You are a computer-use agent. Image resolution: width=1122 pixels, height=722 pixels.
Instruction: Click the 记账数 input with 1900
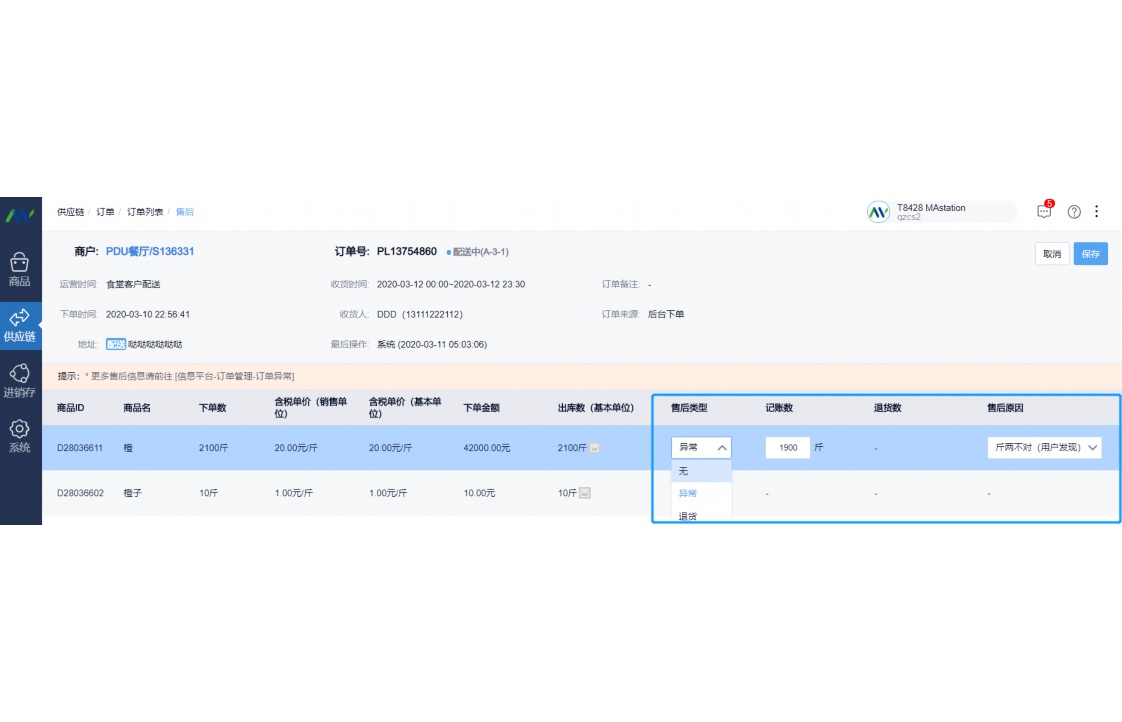788,447
